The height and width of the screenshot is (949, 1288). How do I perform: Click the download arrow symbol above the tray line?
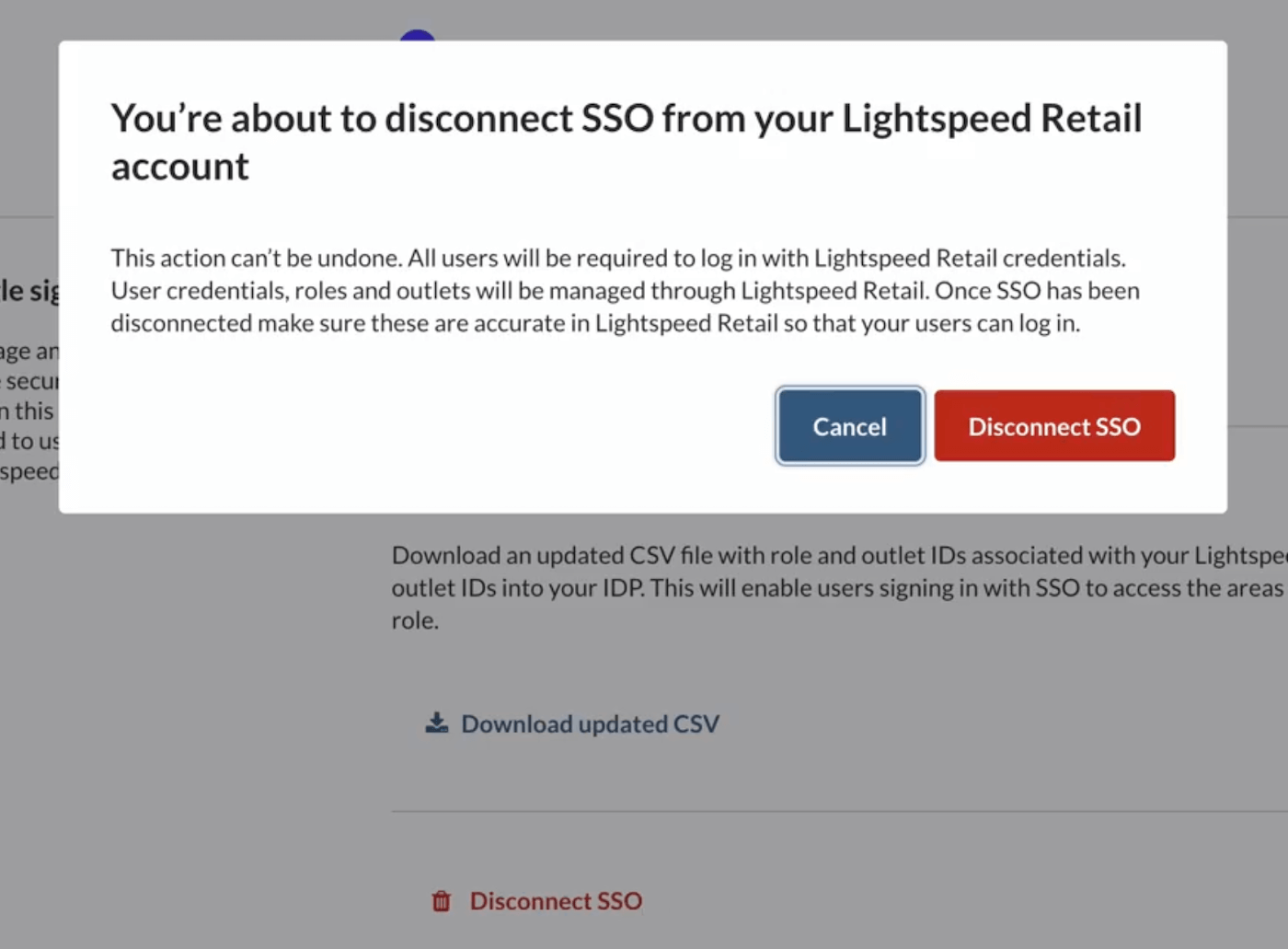click(435, 721)
